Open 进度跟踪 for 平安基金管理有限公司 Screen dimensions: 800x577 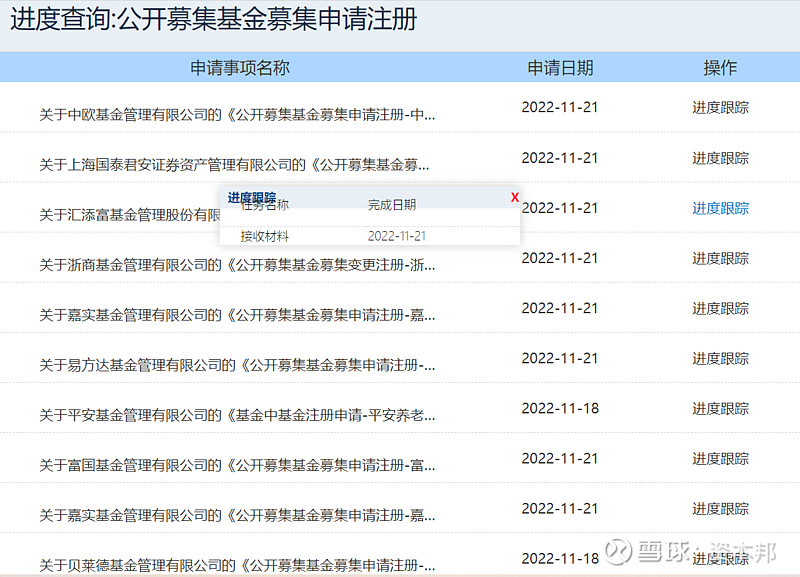(x=722, y=408)
